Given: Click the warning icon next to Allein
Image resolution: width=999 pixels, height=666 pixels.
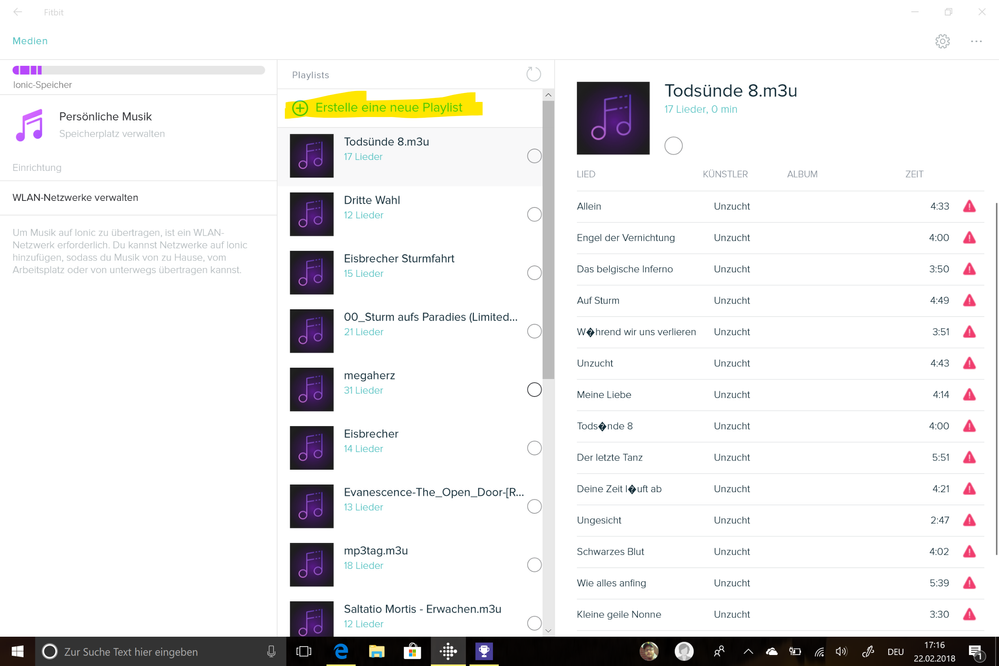Looking at the screenshot, I should coord(969,206).
